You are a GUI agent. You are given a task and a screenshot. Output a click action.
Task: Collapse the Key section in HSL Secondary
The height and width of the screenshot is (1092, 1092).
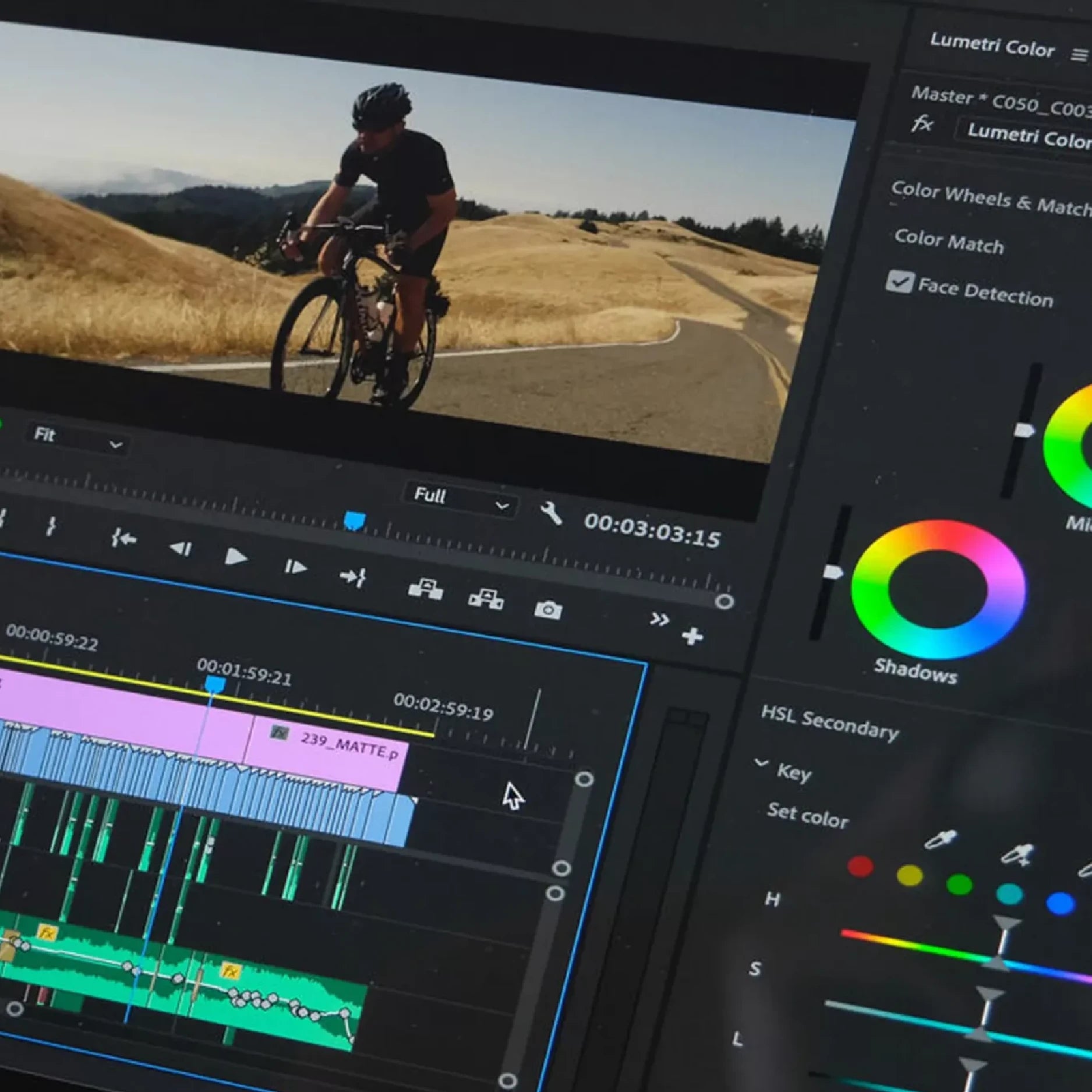pos(761,762)
